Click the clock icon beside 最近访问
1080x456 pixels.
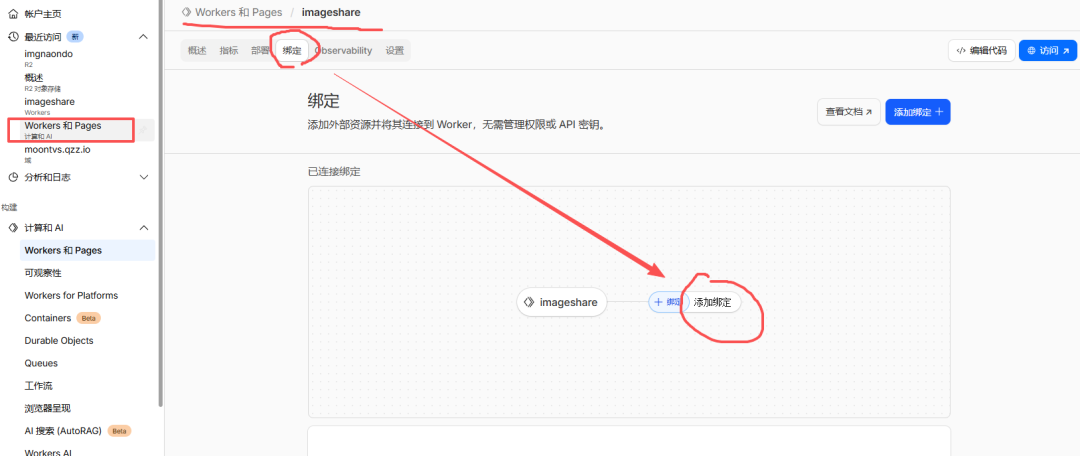click(x=13, y=37)
